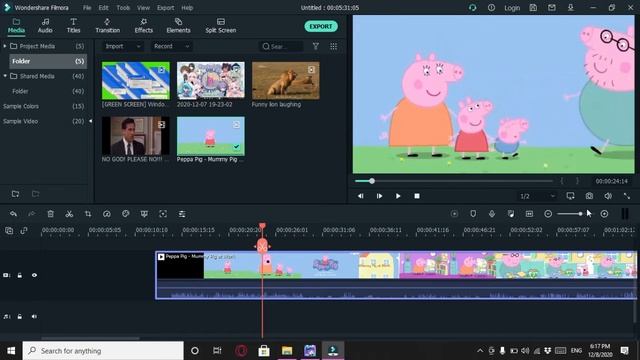Play the preview video

coord(398,196)
